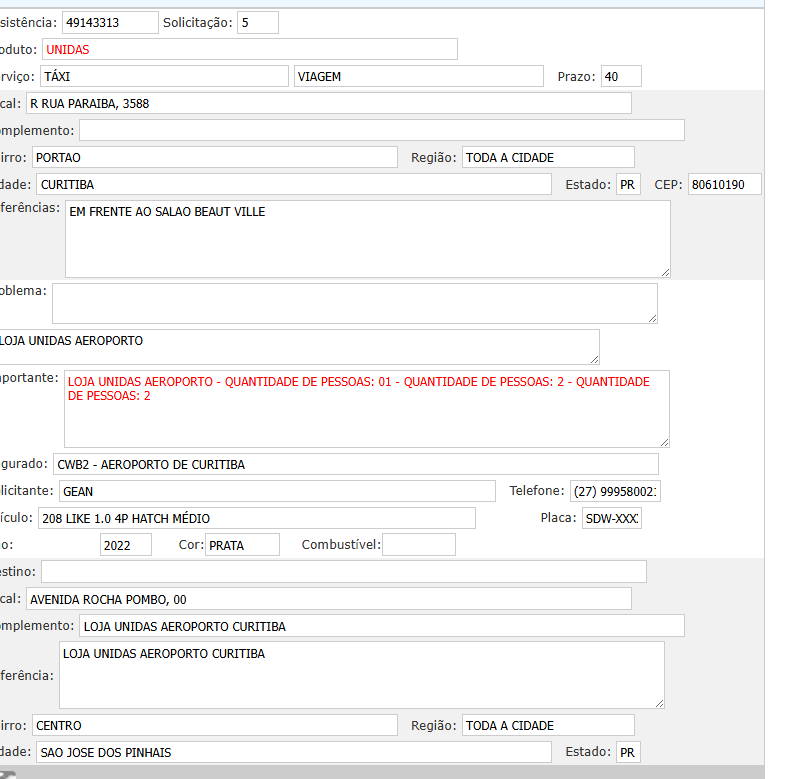This screenshot has height=779, width=802.
Task: Grab the Referências text area resize handle
Action: 665,273
